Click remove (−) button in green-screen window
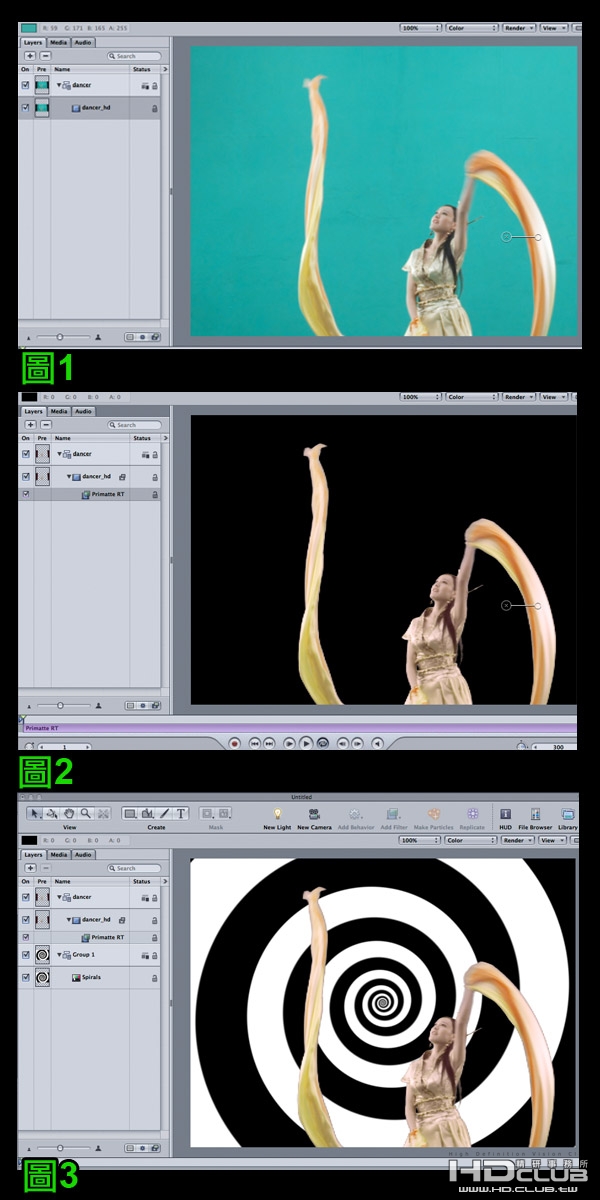Viewport: 600px width, 1200px height. click(x=45, y=57)
